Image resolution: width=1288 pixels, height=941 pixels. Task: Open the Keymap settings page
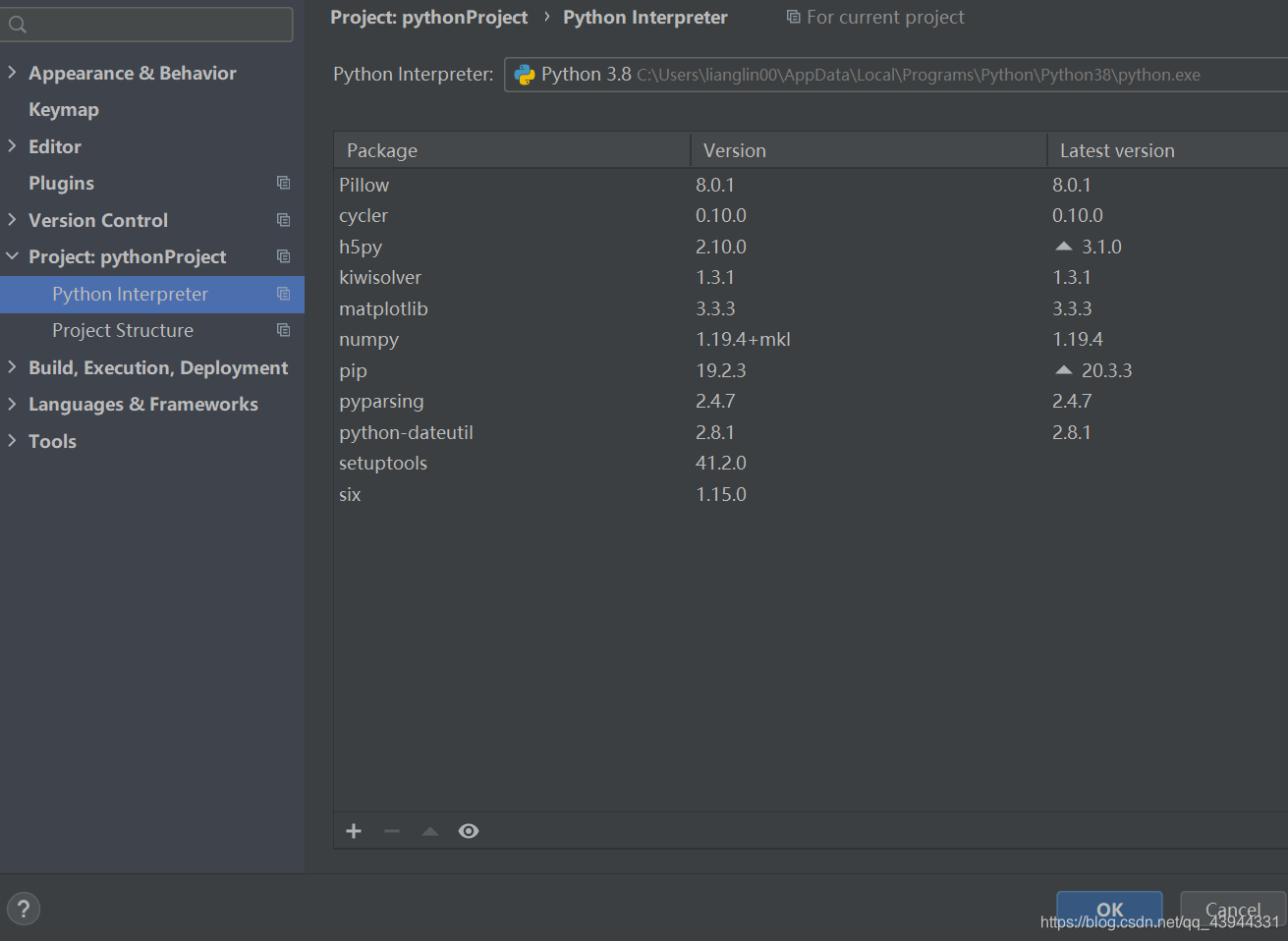(x=64, y=110)
